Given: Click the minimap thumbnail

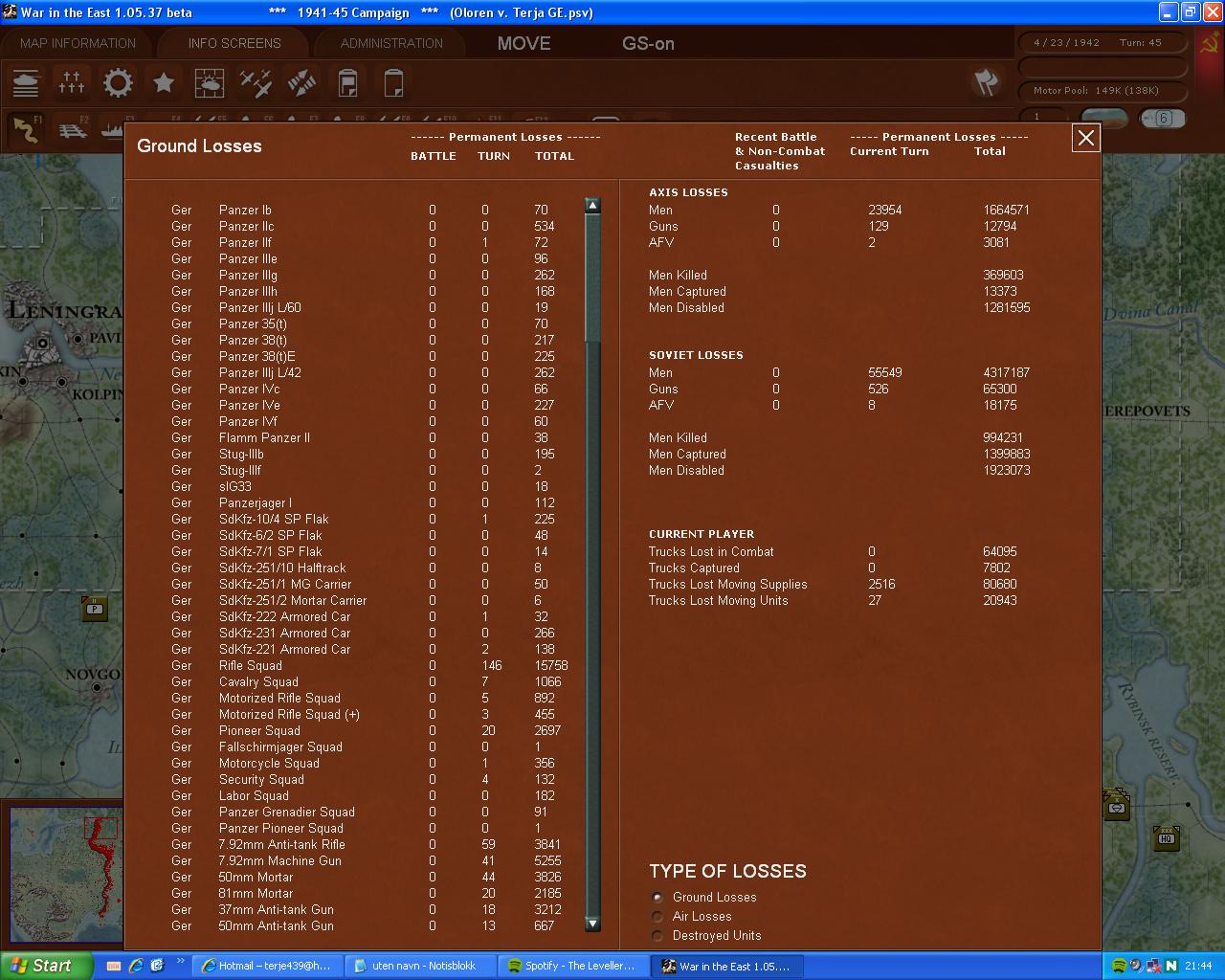Looking at the screenshot, I should tap(66, 876).
